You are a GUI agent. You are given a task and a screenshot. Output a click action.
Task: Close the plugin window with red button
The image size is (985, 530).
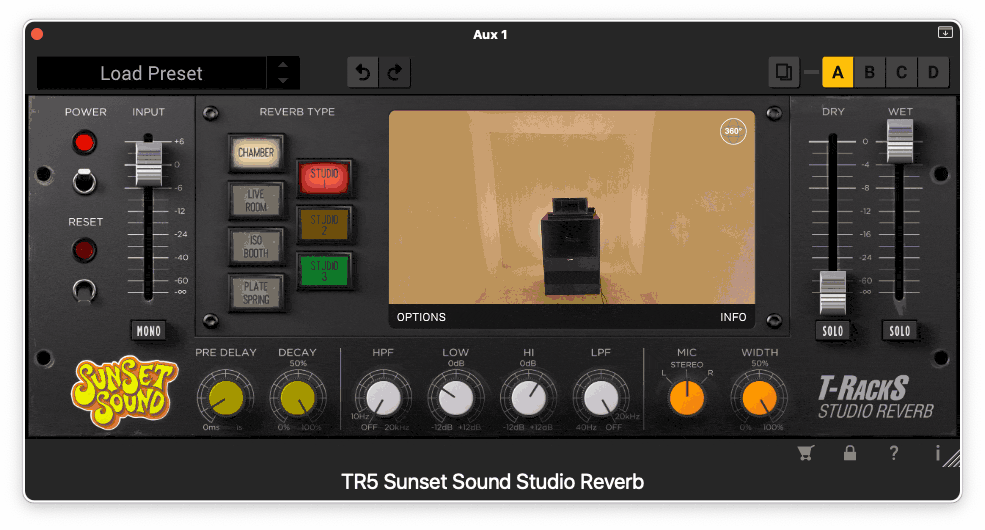37,34
